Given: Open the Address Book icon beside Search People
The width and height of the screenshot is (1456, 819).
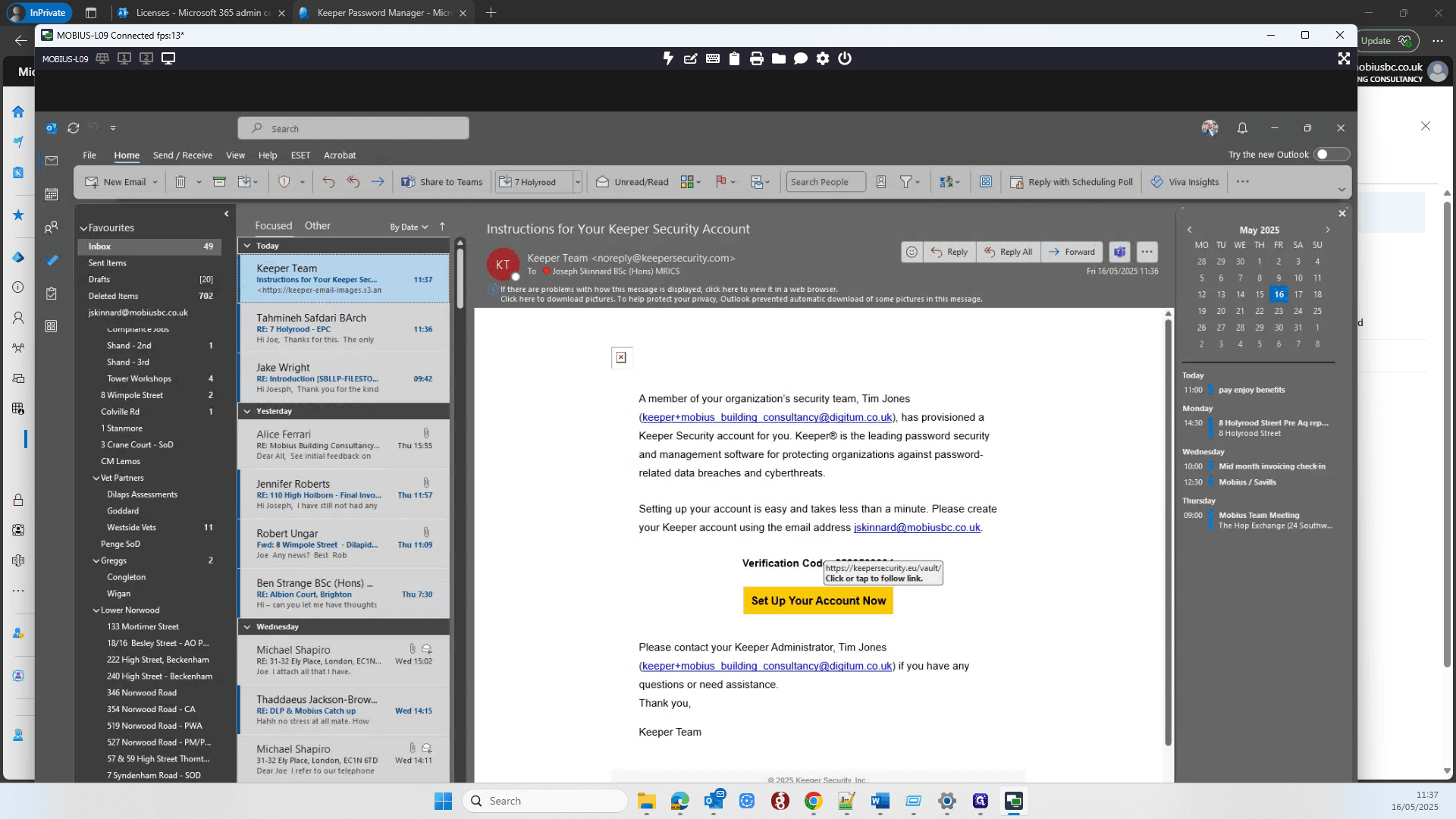Looking at the screenshot, I should tap(881, 182).
